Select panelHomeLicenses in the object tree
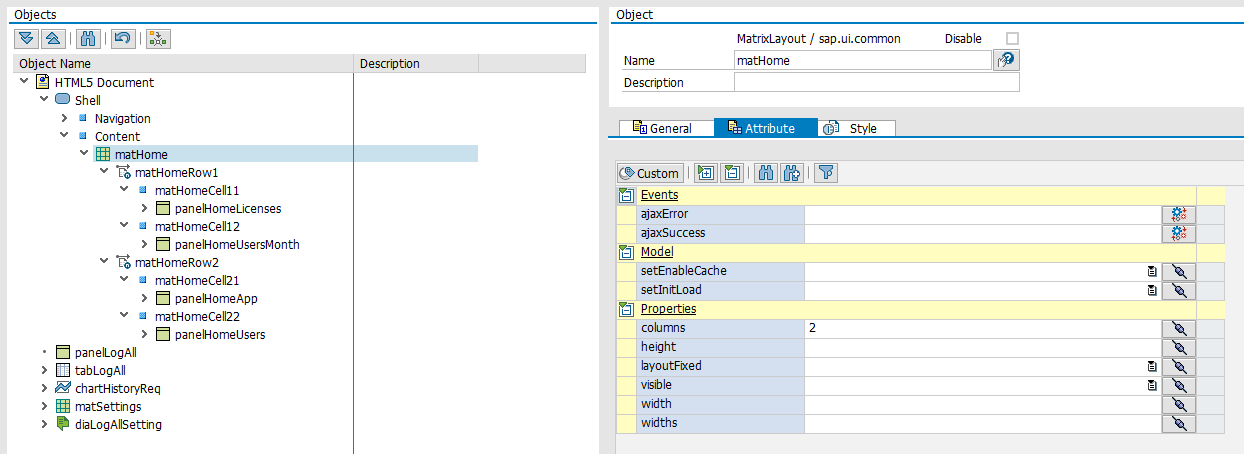The height and width of the screenshot is (454, 1244). pyautogui.click(x=227, y=209)
